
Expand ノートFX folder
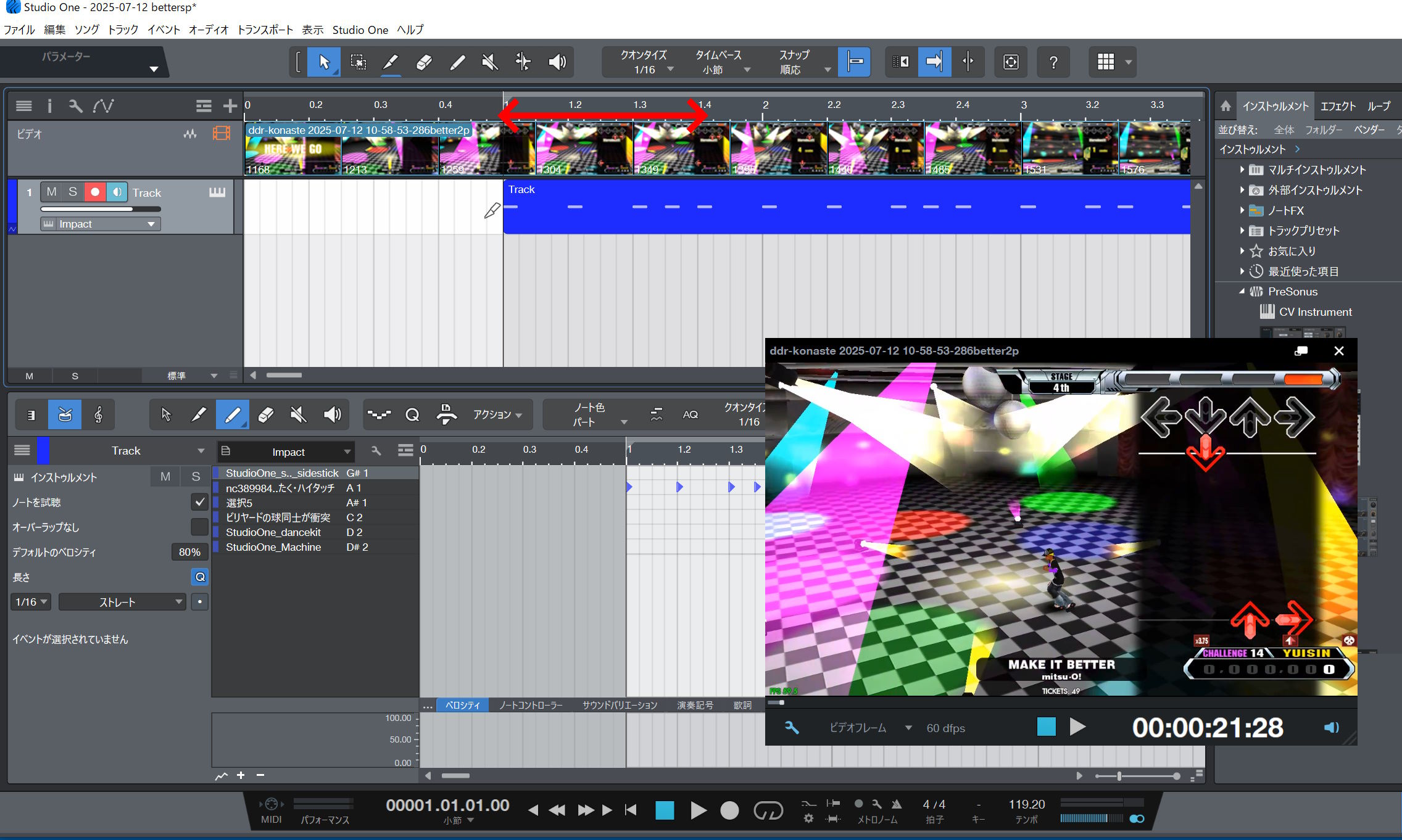coord(1242,210)
